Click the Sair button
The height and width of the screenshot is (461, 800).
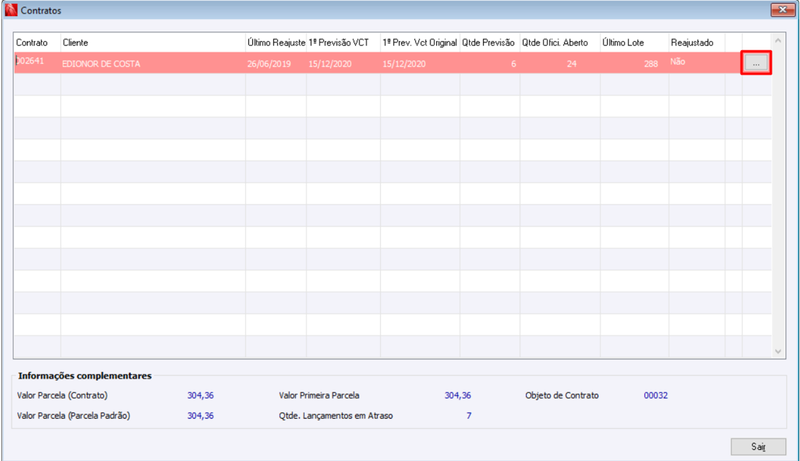[x=758, y=447]
